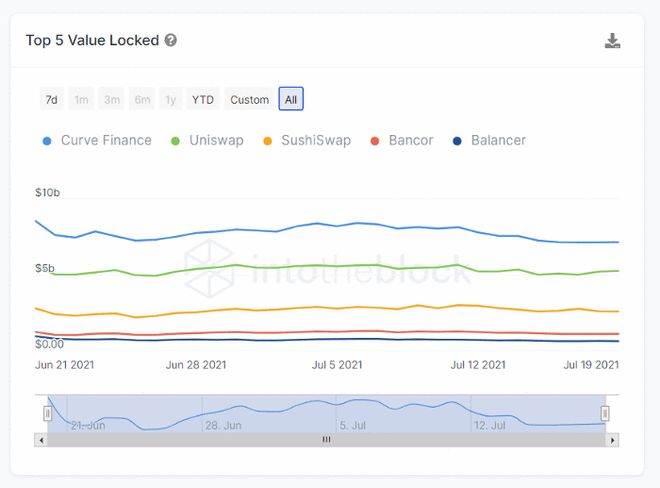Click the help question mark icon
660x488 pixels.
click(x=171, y=41)
